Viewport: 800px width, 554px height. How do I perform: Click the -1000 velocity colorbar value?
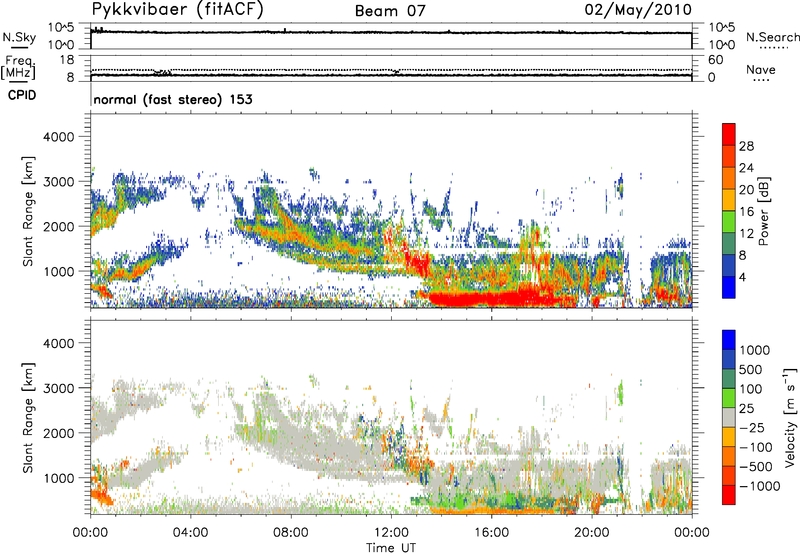click(760, 486)
